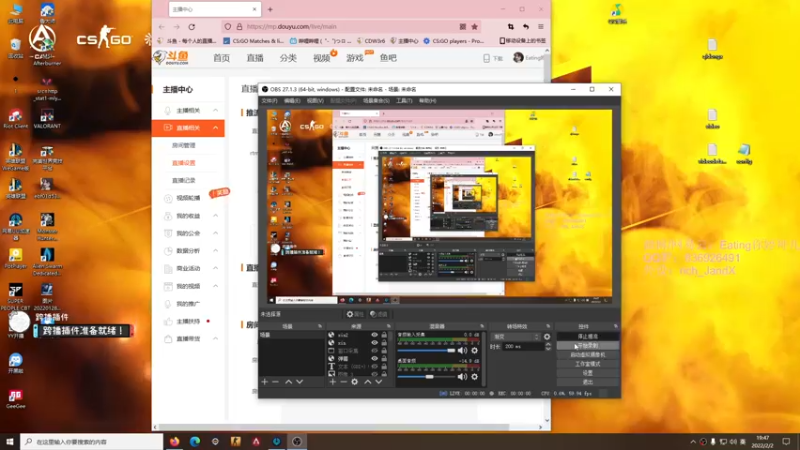Remove the selected scene in OBS
Viewport: 800px width, 450px height.
275,382
